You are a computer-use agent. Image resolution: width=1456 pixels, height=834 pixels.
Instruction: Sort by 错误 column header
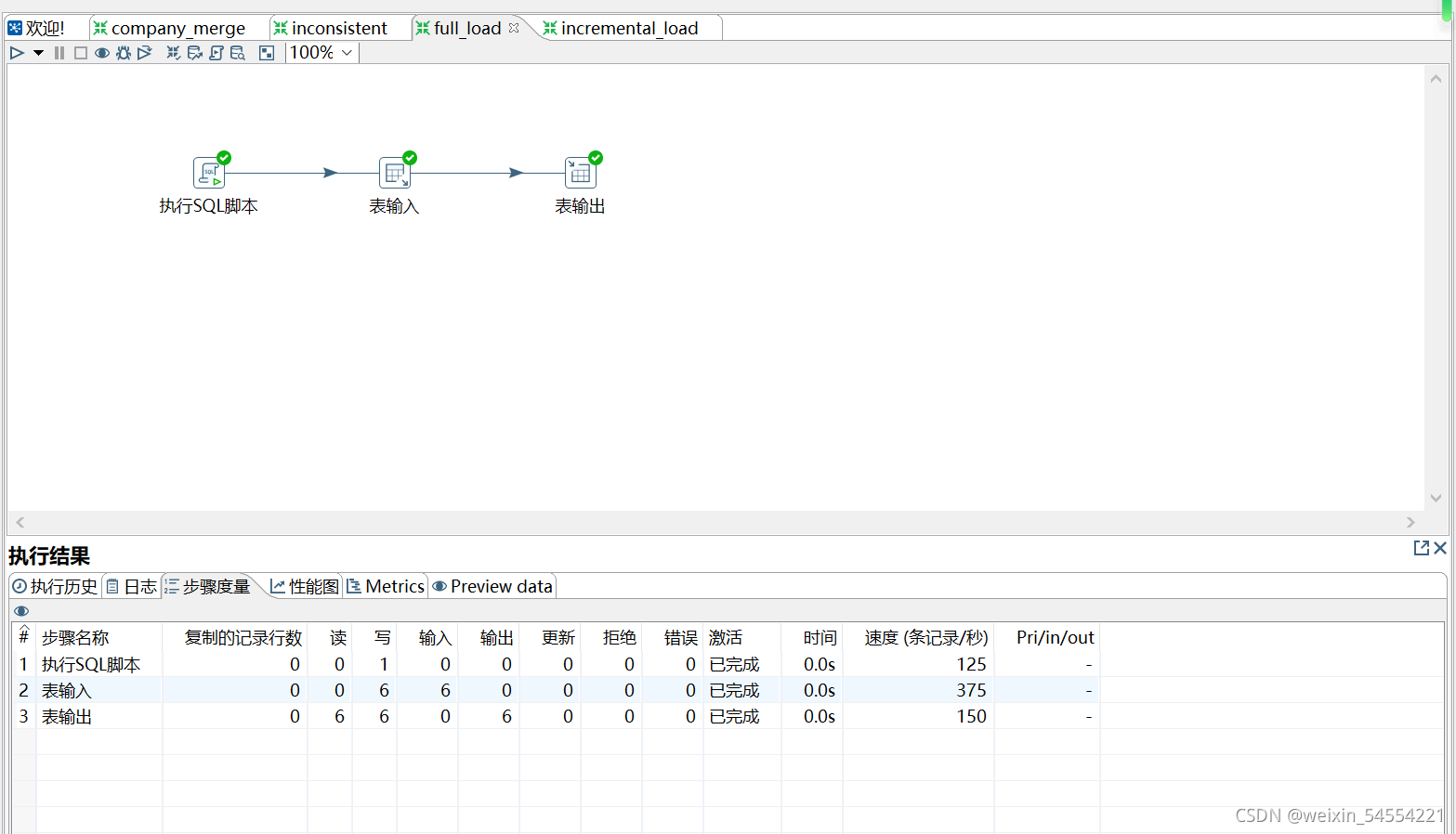point(673,637)
